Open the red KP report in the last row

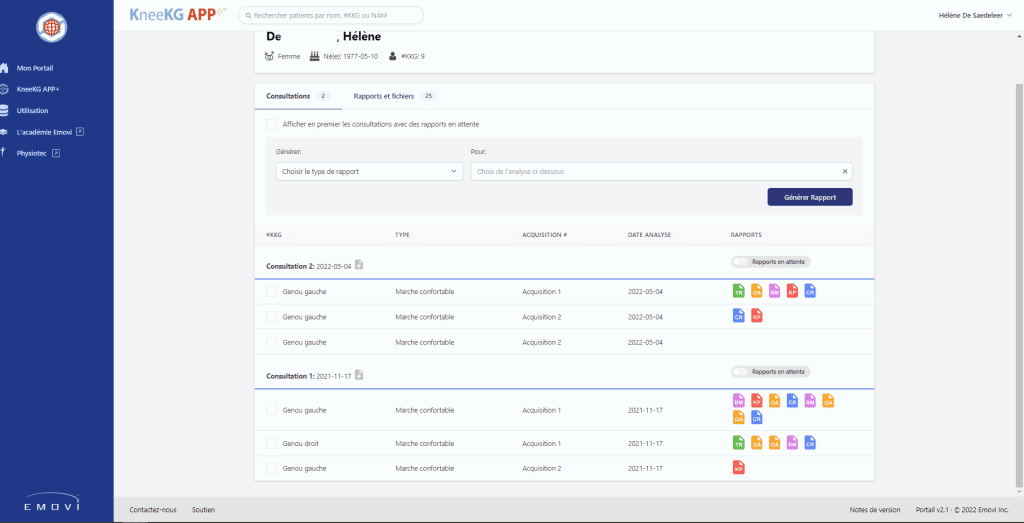739,467
